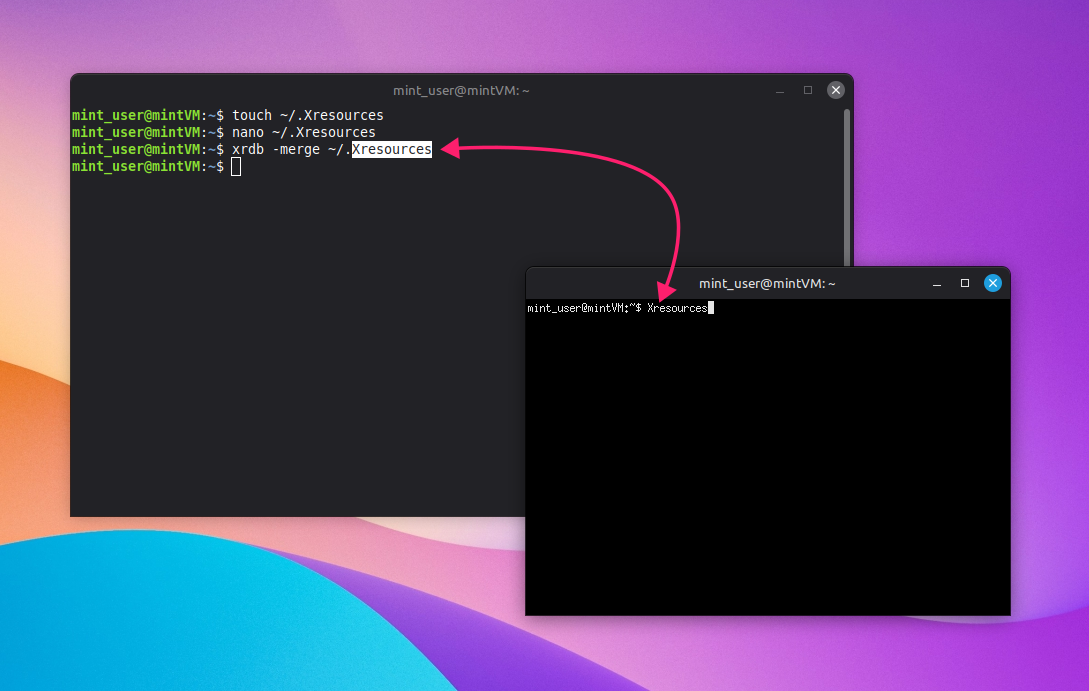Click the highlighted 'Xresources' text in background terminal
This screenshot has width=1089, height=691.
click(x=392, y=149)
